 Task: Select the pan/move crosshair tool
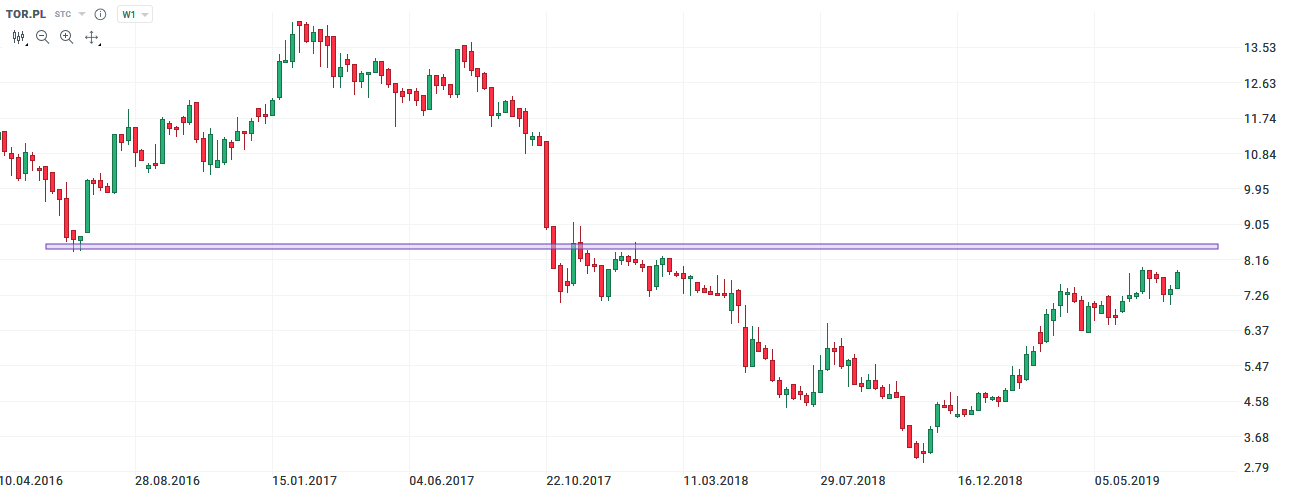click(91, 37)
